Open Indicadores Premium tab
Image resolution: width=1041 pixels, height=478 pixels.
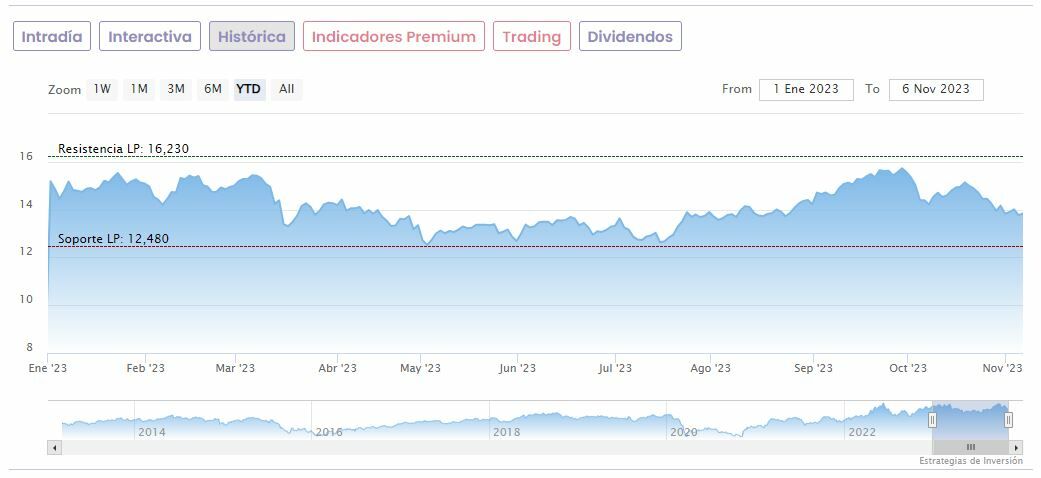tap(394, 37)
